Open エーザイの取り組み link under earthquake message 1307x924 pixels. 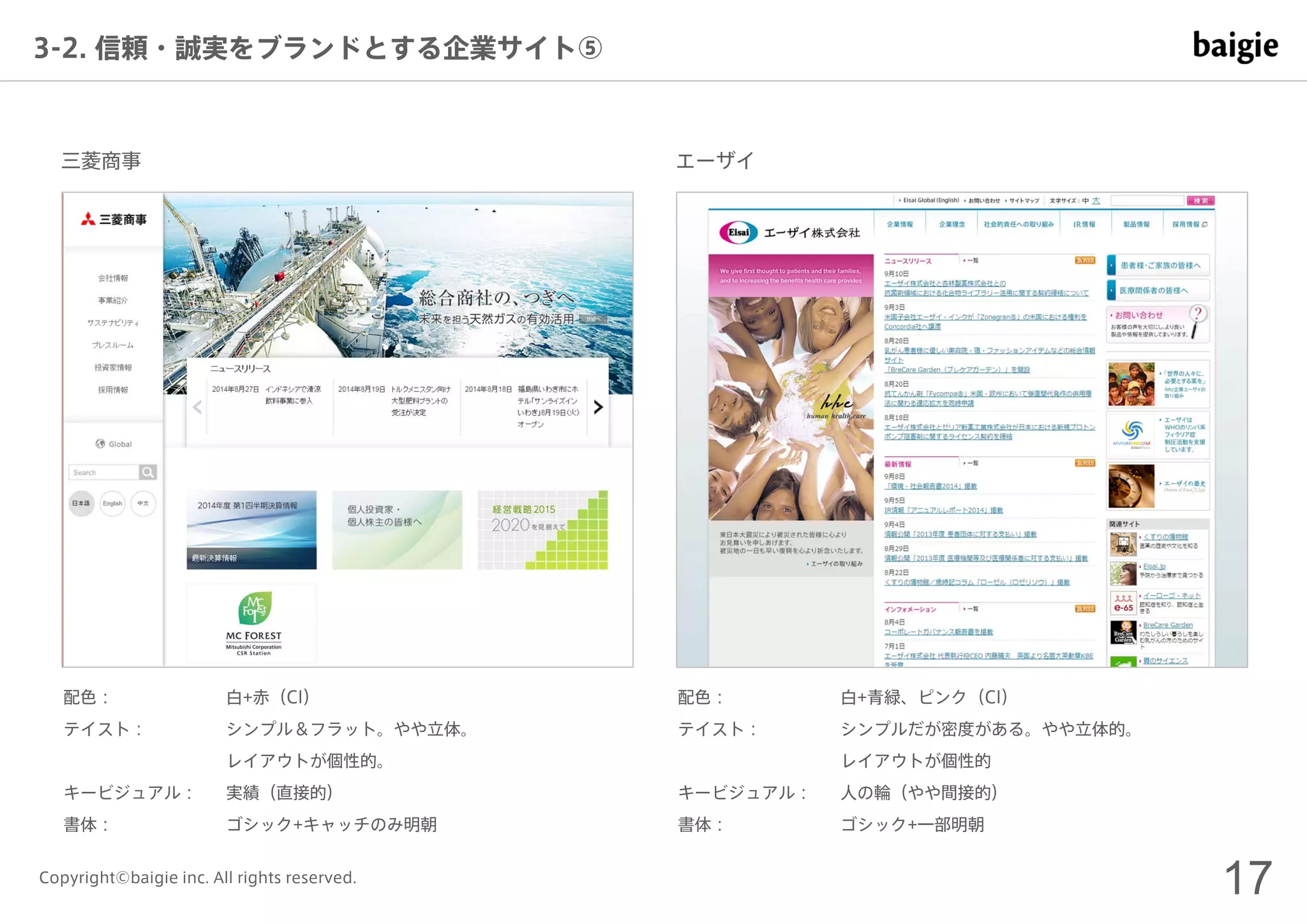836,563
